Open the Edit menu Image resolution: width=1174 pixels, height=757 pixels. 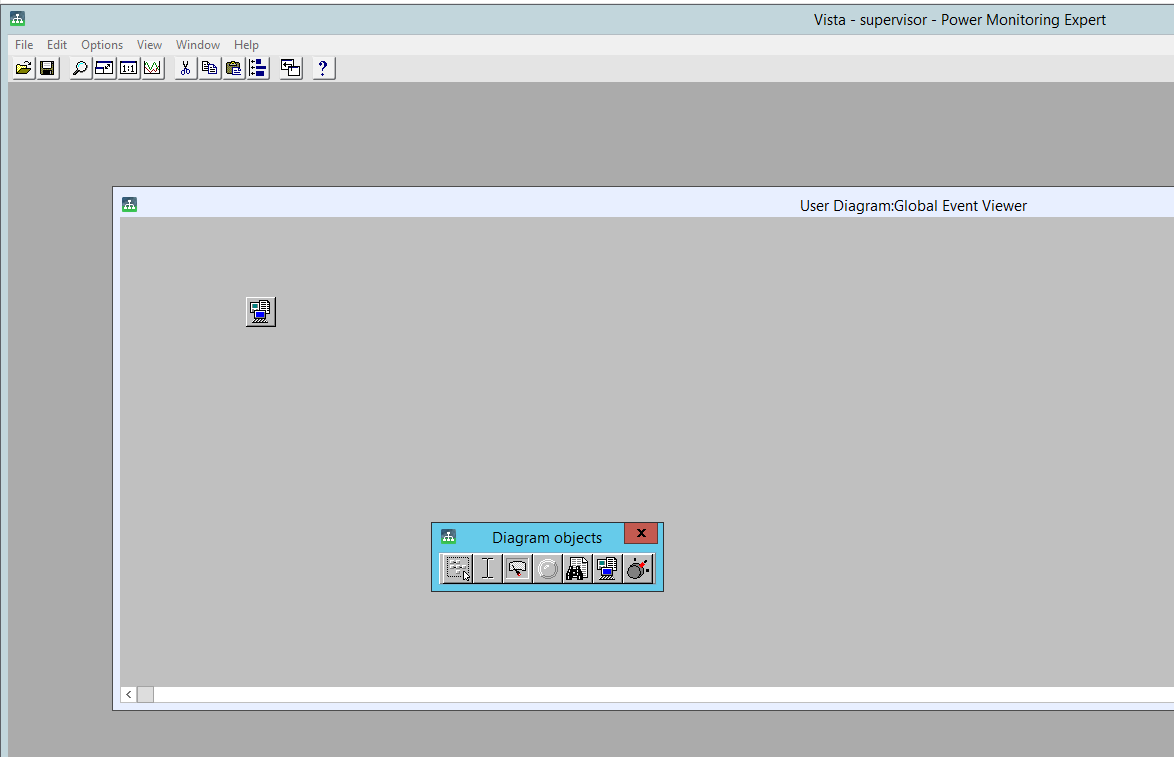[x=57, y=45]
